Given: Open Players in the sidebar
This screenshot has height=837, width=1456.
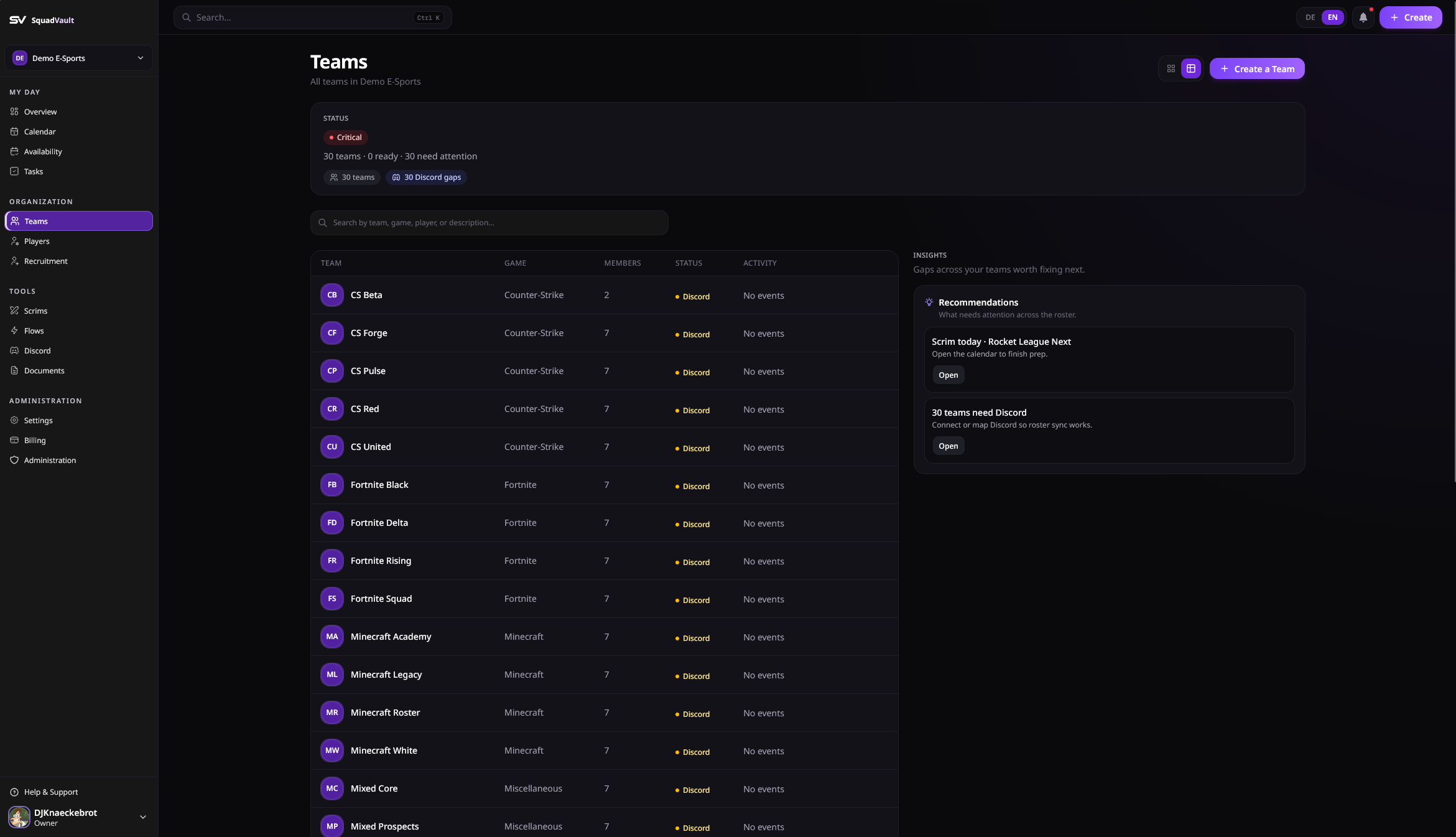Looking at the screenshot, I should tap(78, 241).
